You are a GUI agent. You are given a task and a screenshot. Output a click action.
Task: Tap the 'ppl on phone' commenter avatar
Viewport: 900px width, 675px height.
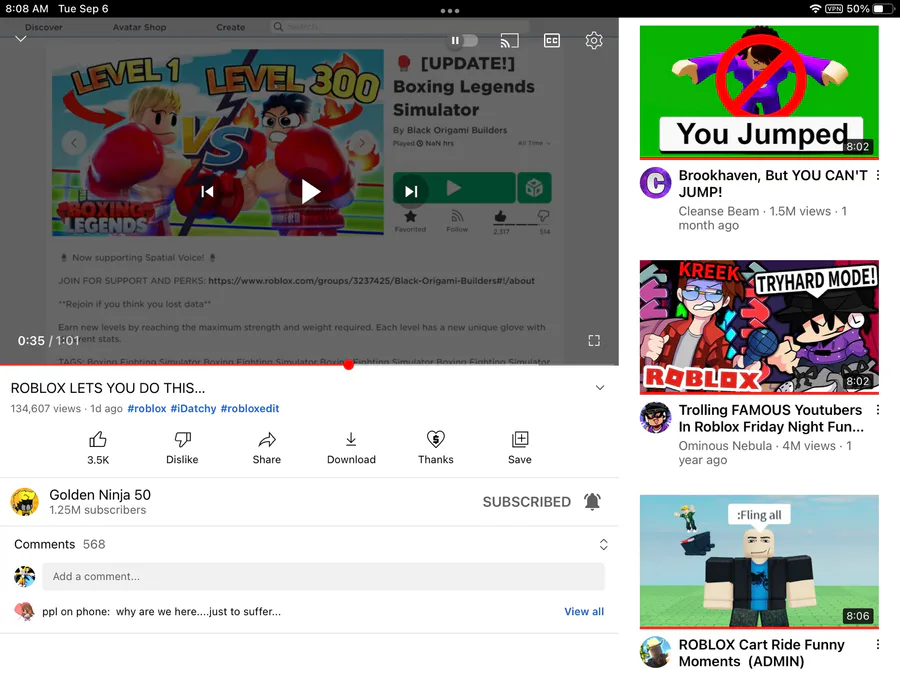24,612
